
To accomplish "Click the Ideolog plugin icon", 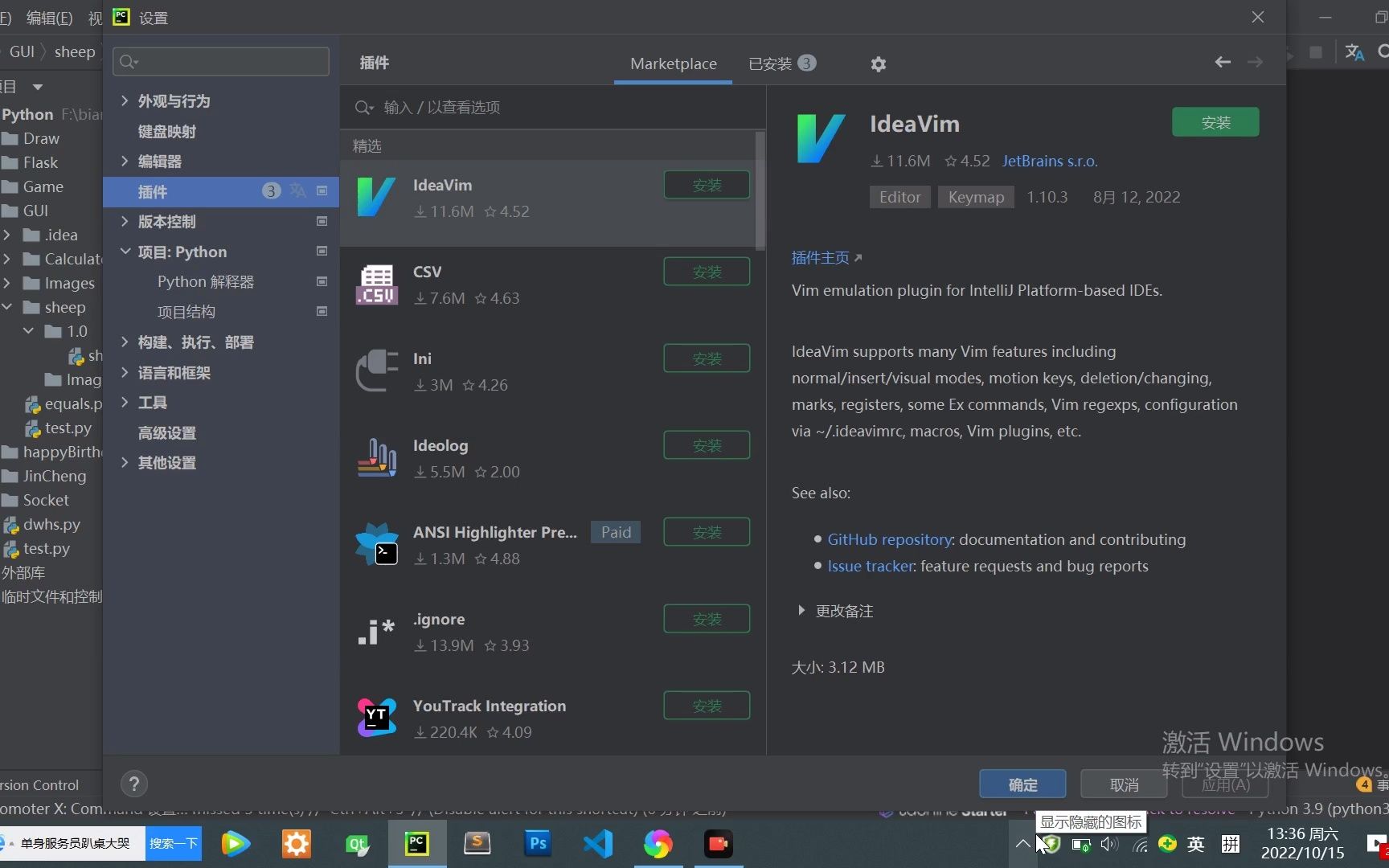I will pyautogui.click(x=376, y=458).
